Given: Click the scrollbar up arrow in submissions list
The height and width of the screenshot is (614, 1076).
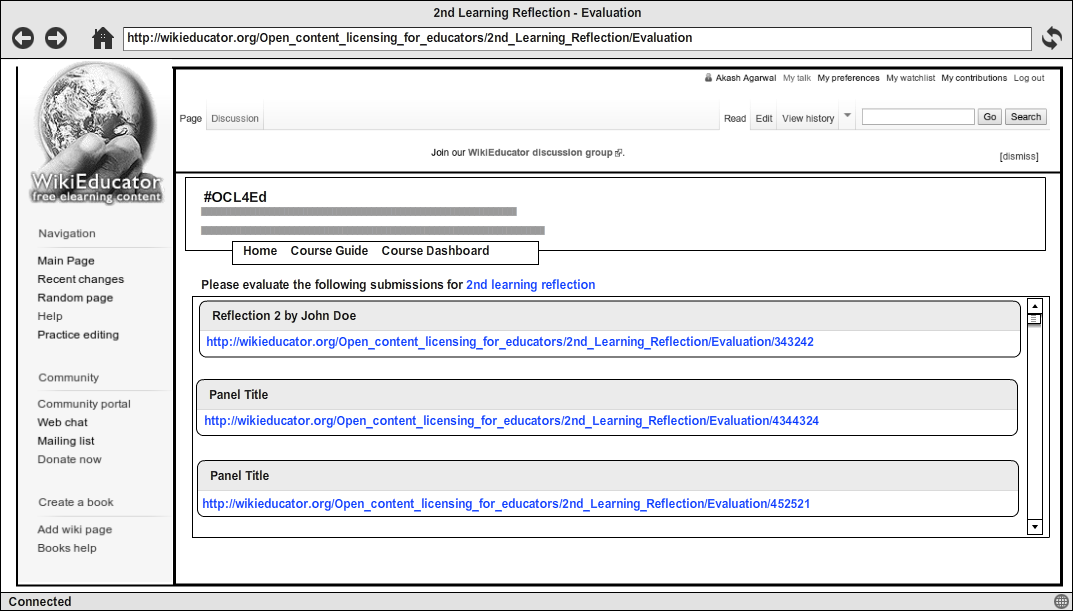Looking at the screenshot, I should pos(1035,306).
